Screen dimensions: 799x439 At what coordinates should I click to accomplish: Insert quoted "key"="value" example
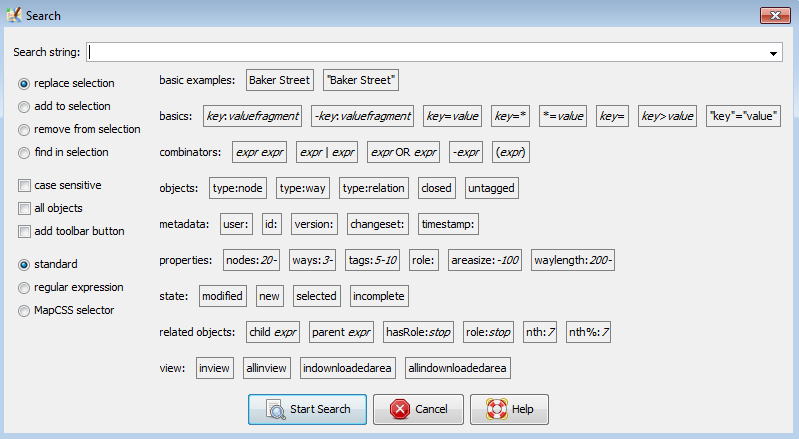point(743,116)
